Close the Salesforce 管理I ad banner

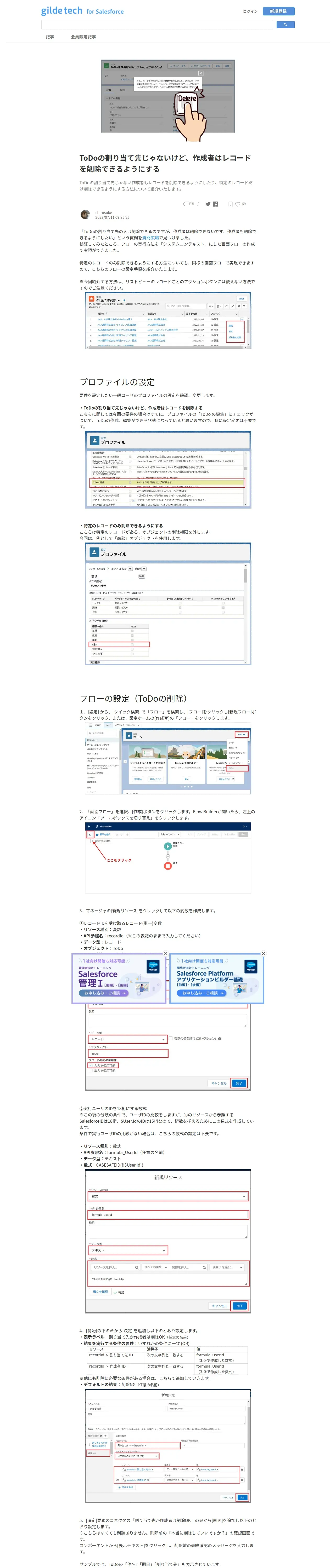click(x=165, y=953)
